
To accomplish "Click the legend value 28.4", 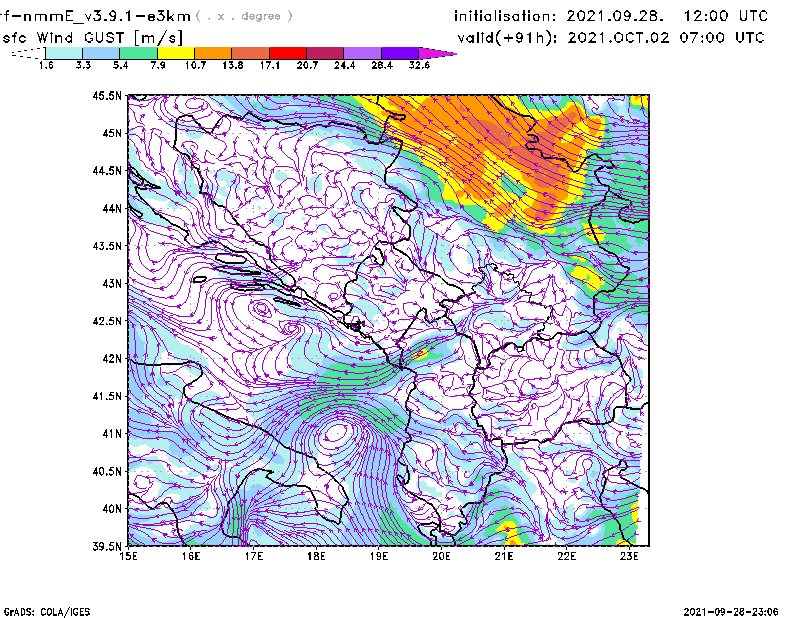I will [382, 65].
